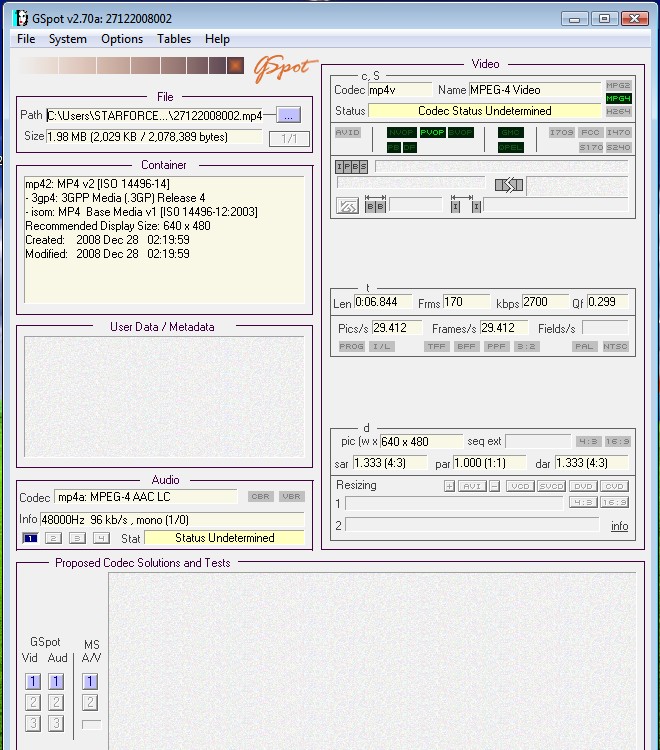Click the VCD resizing button
This screenshot has width=660, height=750.
pos(520,486)
